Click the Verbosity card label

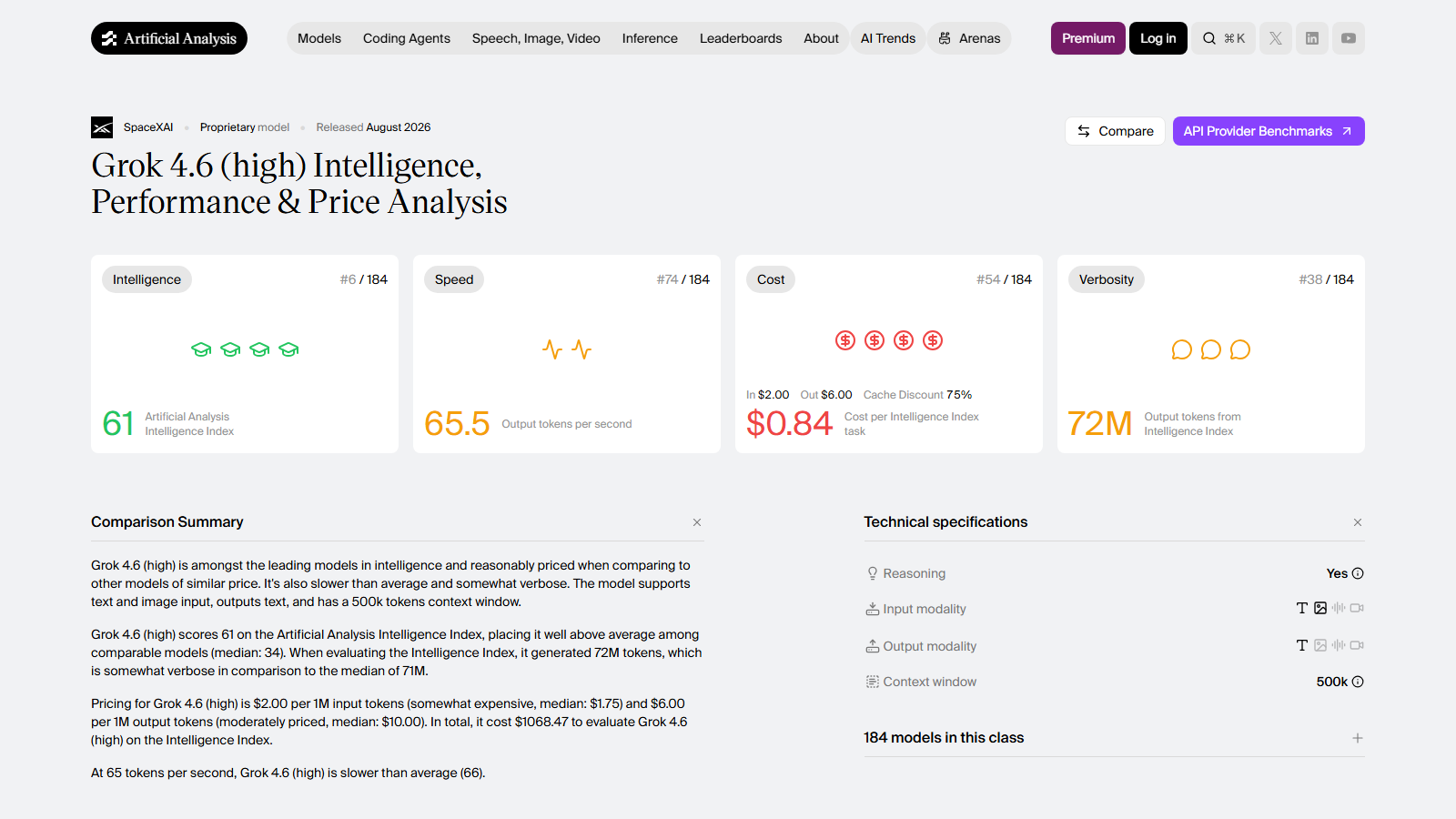click(1107, 279)
